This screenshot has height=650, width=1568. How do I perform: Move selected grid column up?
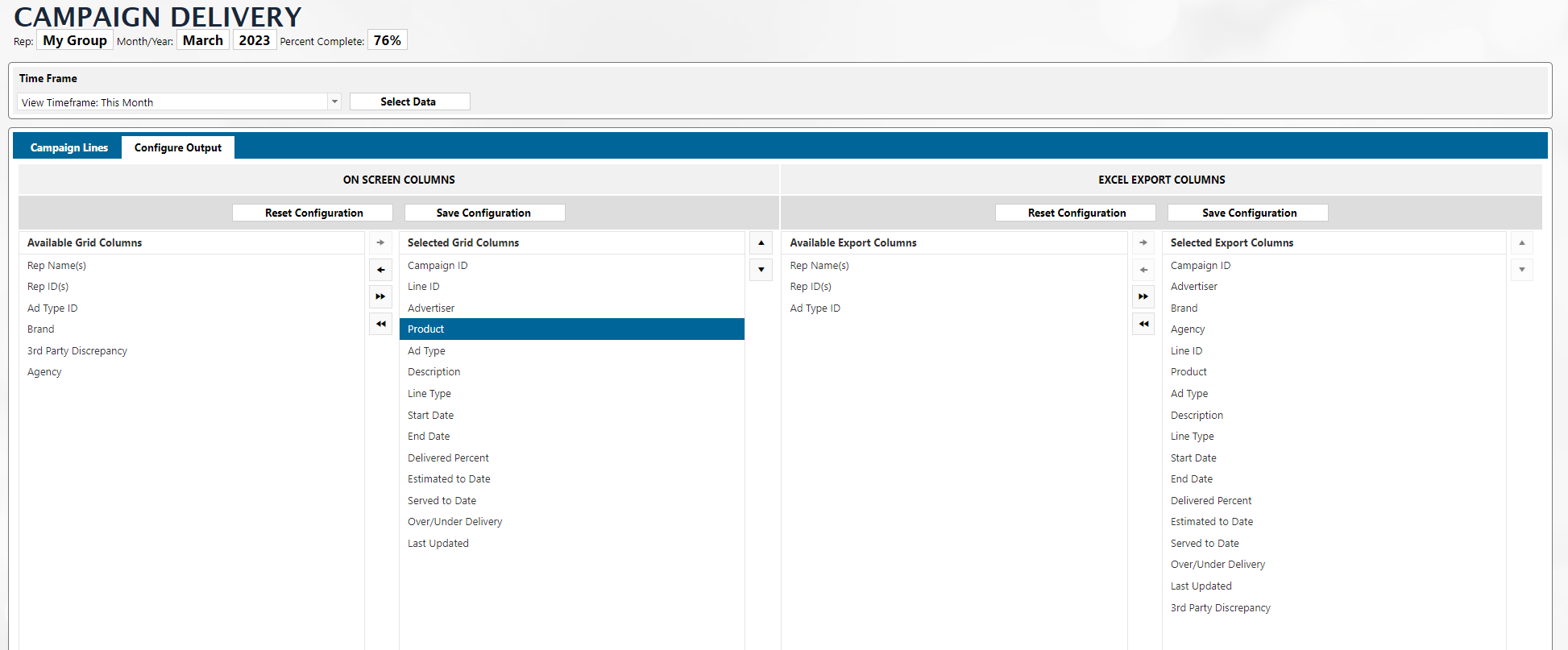(x=761, y=242)
